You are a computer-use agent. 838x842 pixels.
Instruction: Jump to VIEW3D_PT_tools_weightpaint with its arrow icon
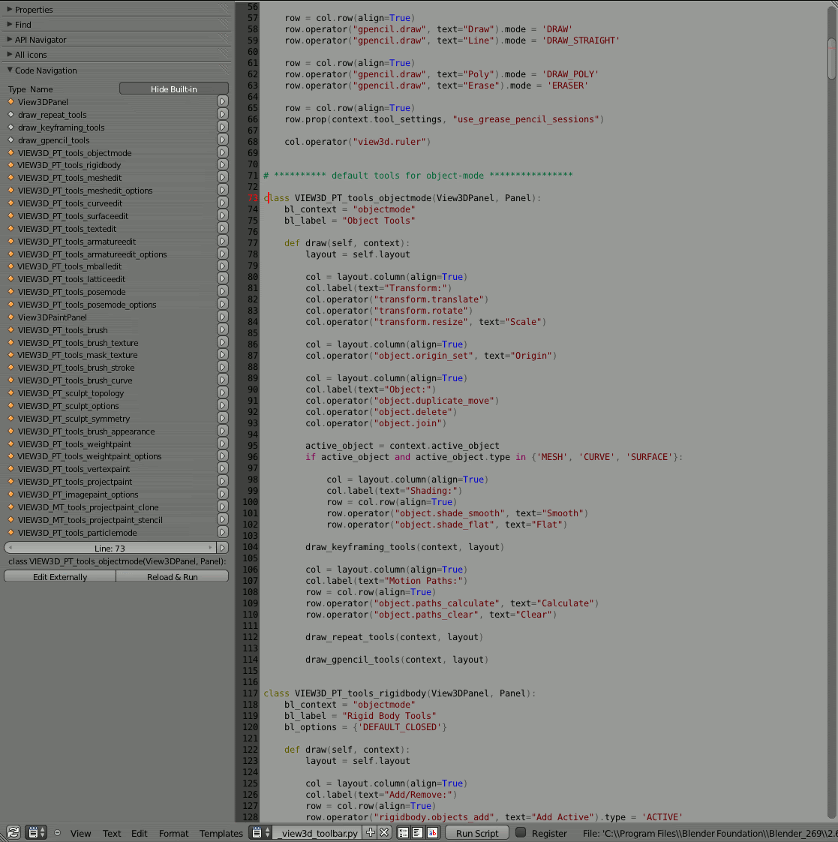[223, 444]
